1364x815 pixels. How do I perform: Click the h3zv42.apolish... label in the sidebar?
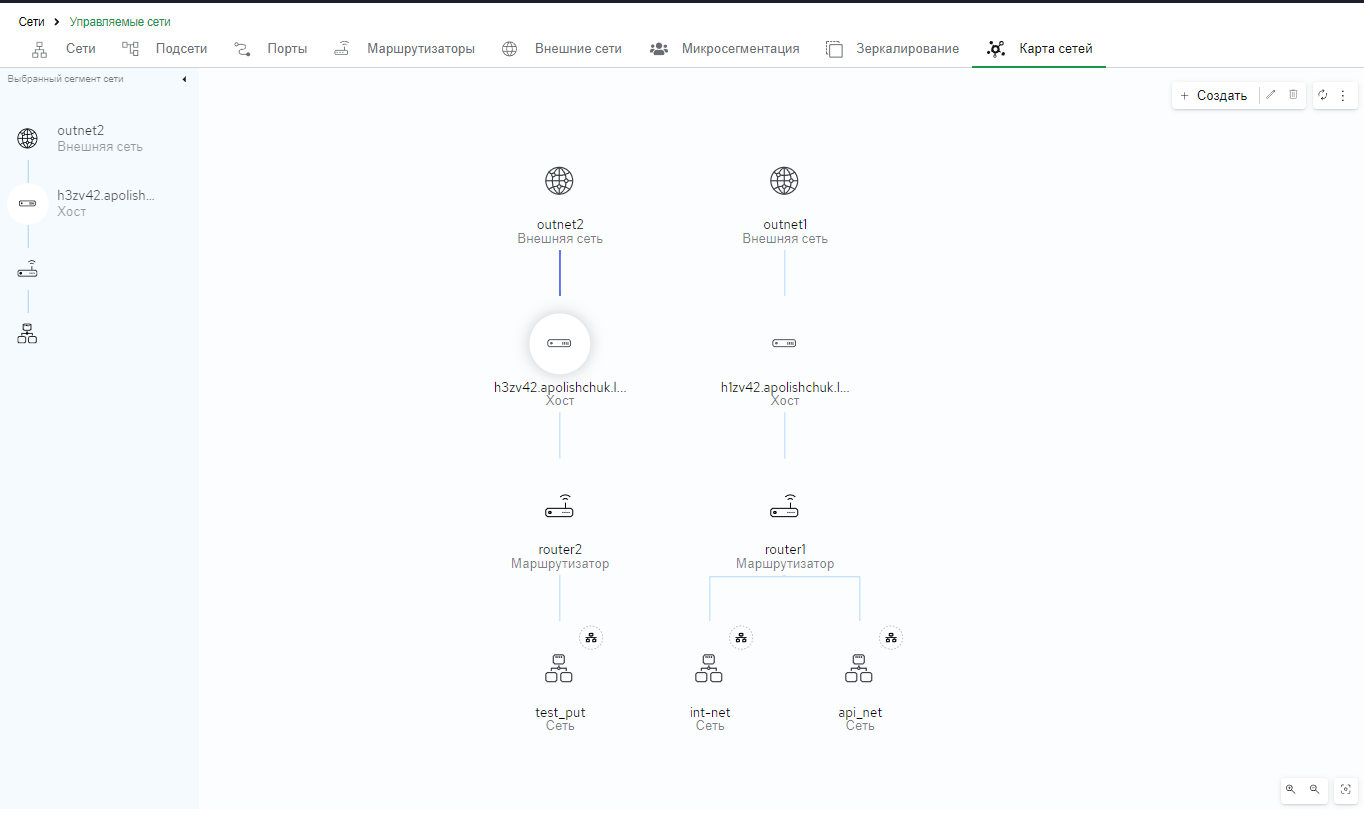coord(106,196)
